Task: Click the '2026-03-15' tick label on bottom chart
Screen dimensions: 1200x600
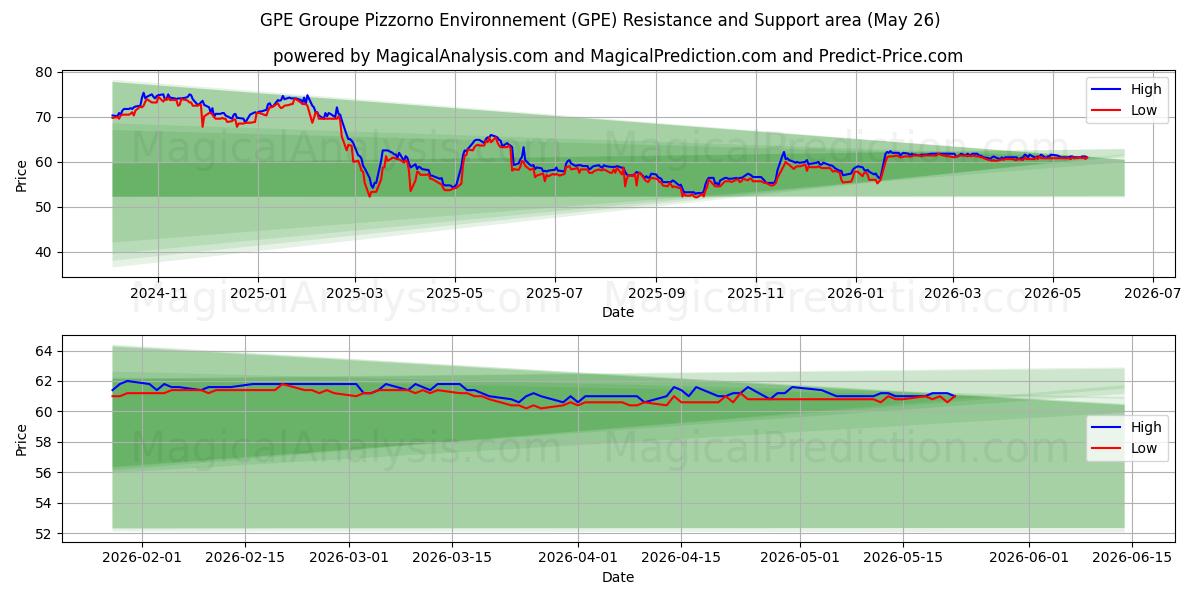Action: (x=451, y=558)
